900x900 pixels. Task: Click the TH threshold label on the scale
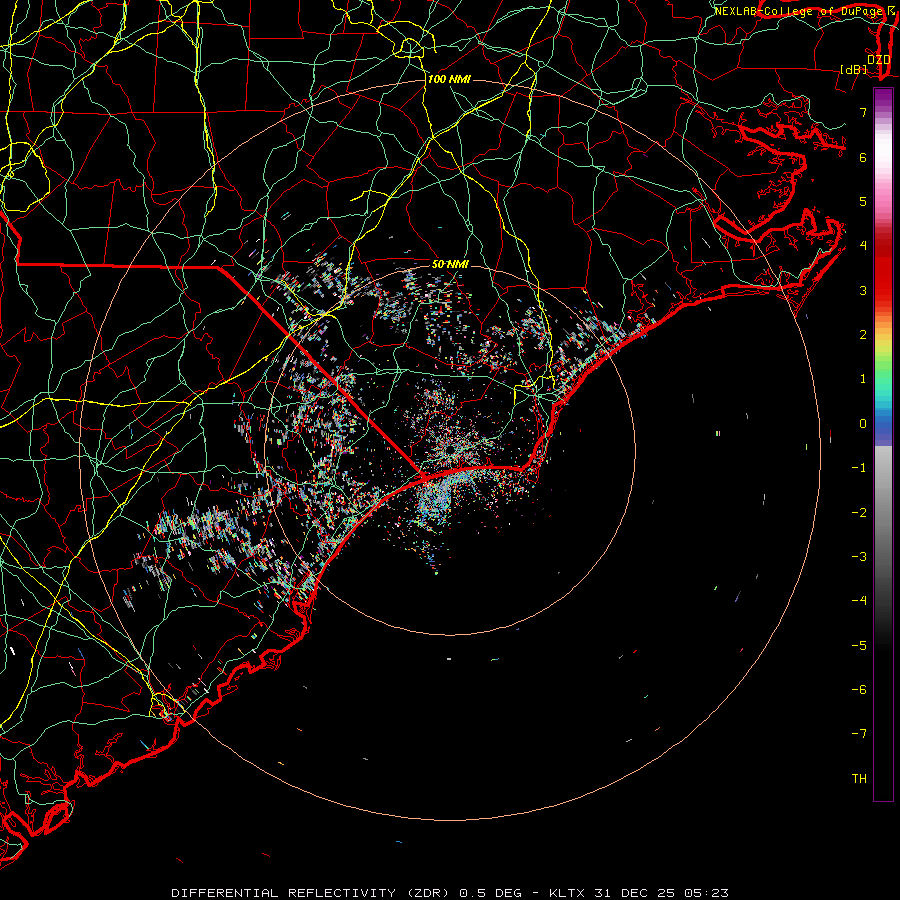[x=859, y=778]
